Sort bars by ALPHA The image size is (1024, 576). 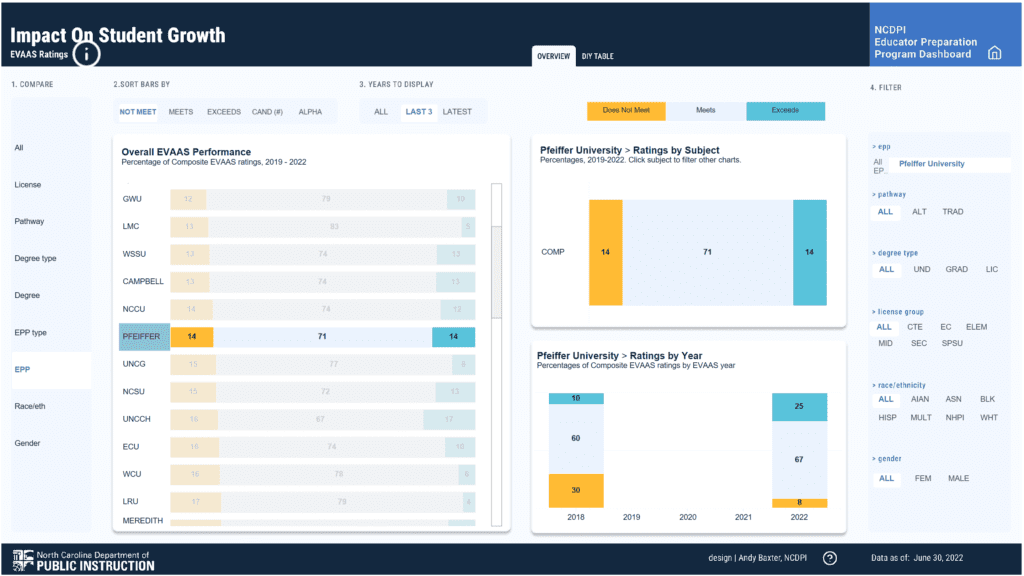310,112
